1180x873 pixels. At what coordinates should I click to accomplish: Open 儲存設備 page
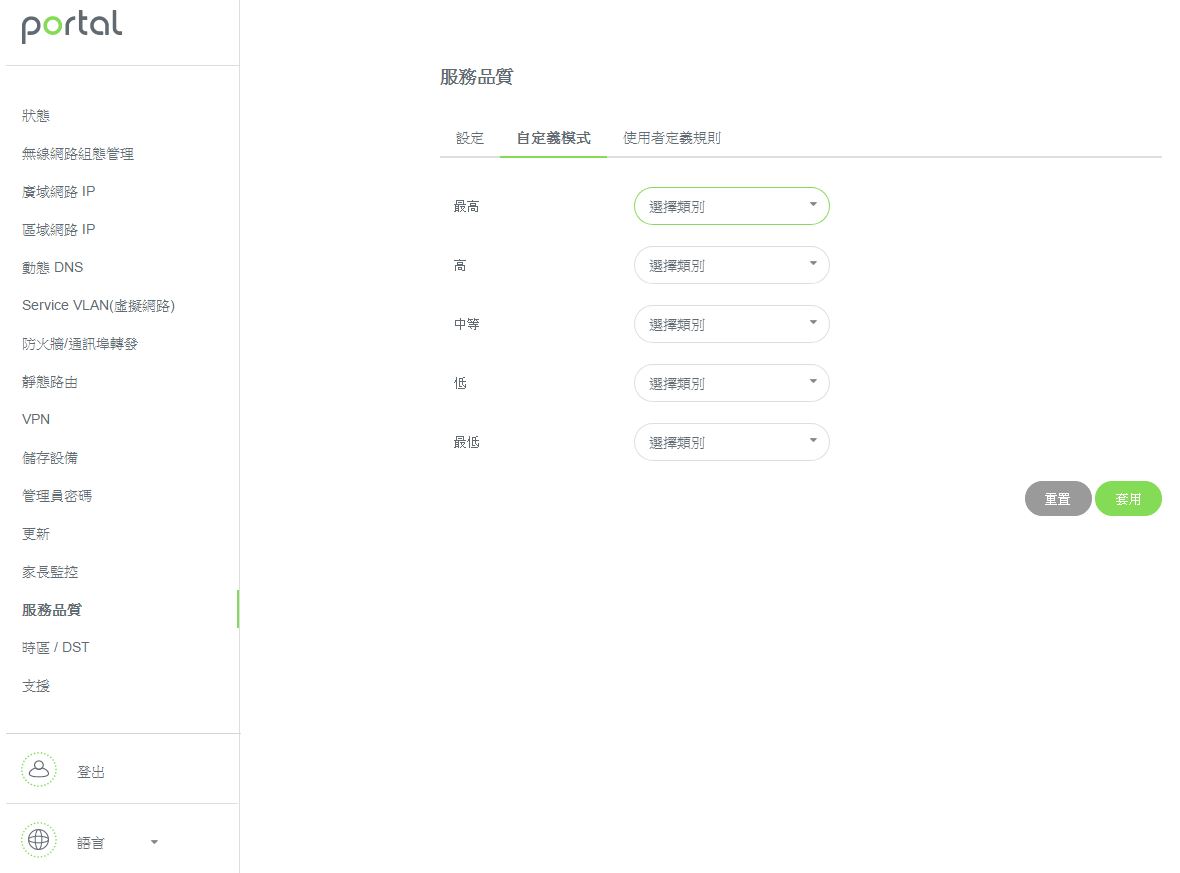[50, 458]
